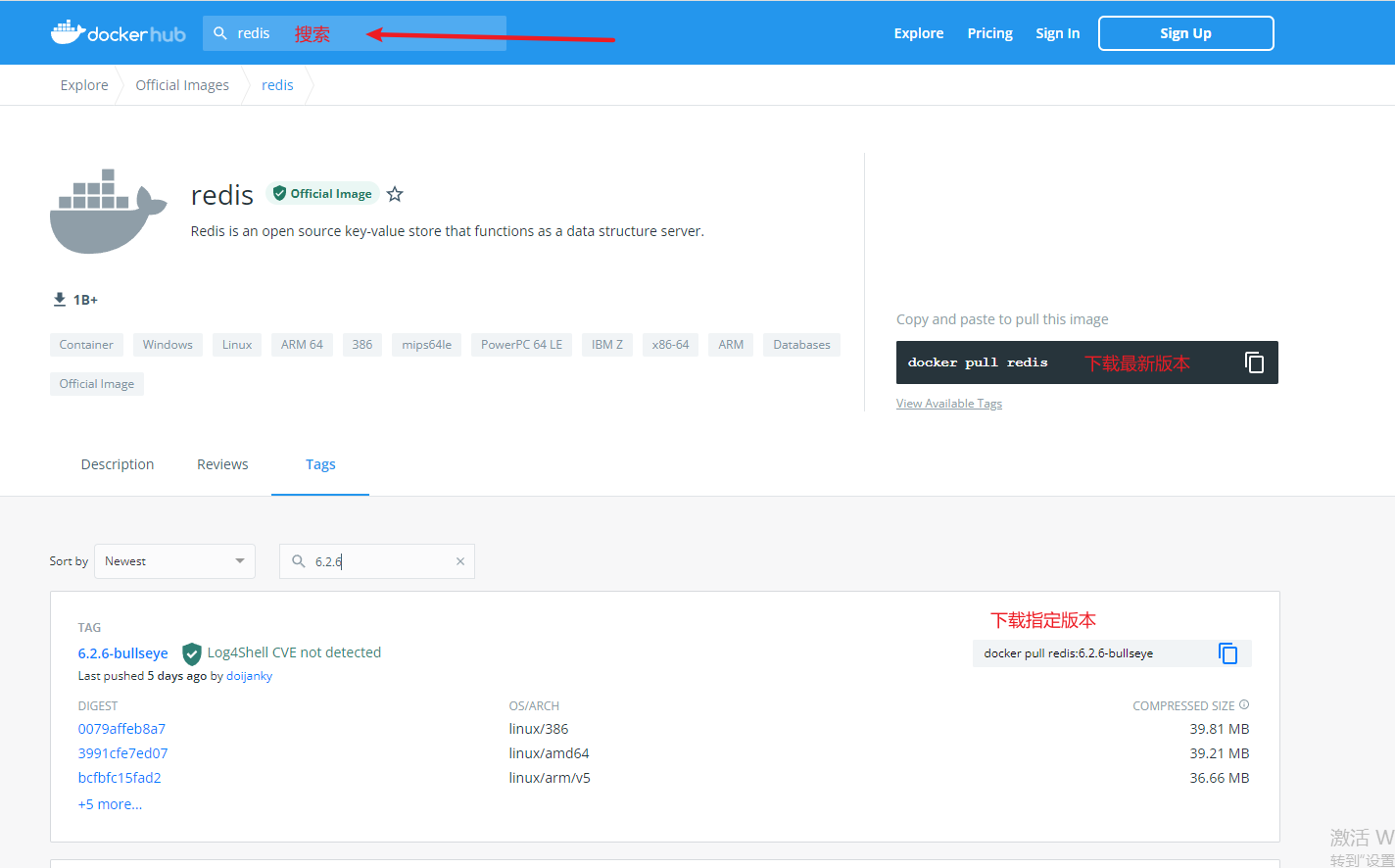Open the Pricing page
Image resolution: width=1395 pixels, height=868 pixels.
pos(990,33)
